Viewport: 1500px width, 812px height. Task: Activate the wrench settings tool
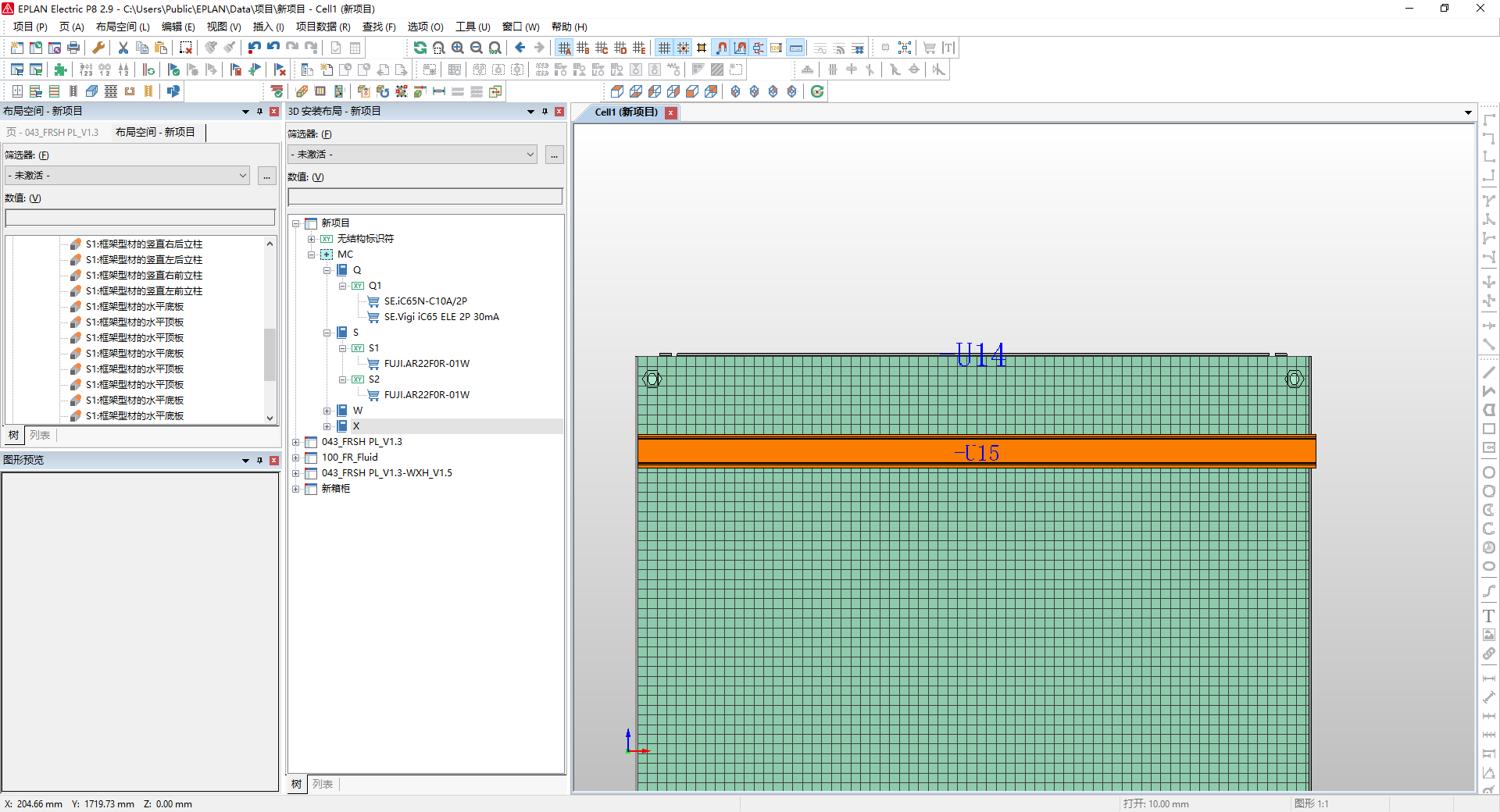[x=98, y=48]
